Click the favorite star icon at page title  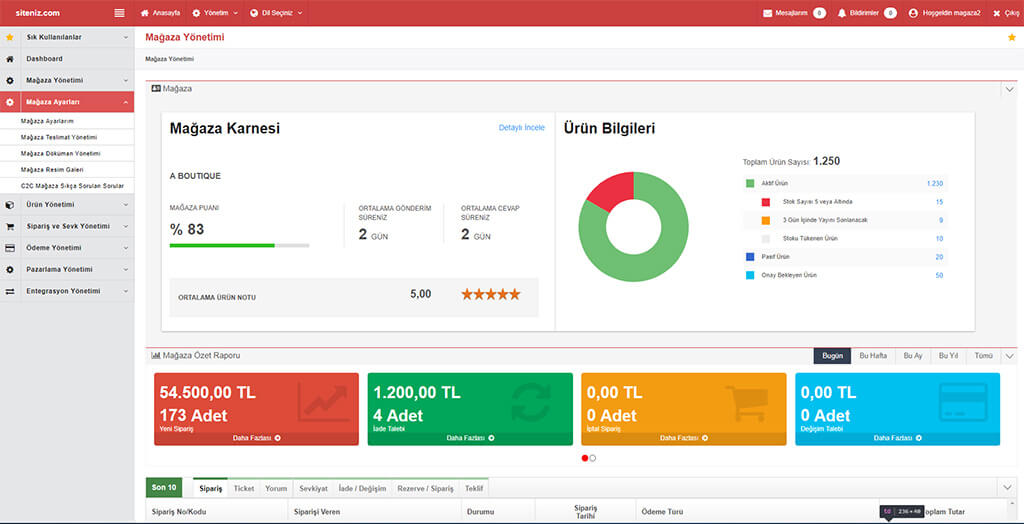click(x=1012, y=37)
